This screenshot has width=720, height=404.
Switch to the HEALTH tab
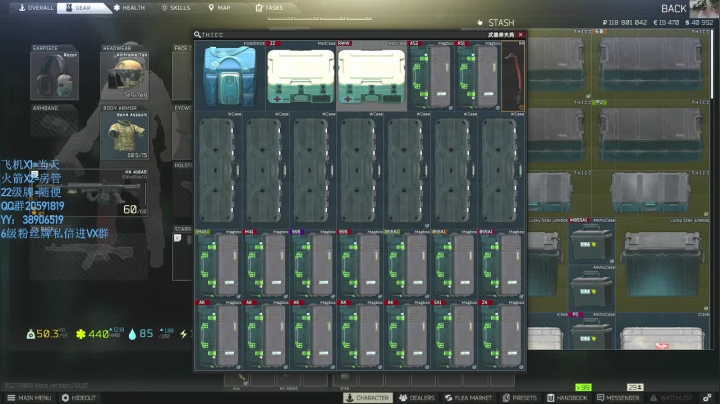129,8
